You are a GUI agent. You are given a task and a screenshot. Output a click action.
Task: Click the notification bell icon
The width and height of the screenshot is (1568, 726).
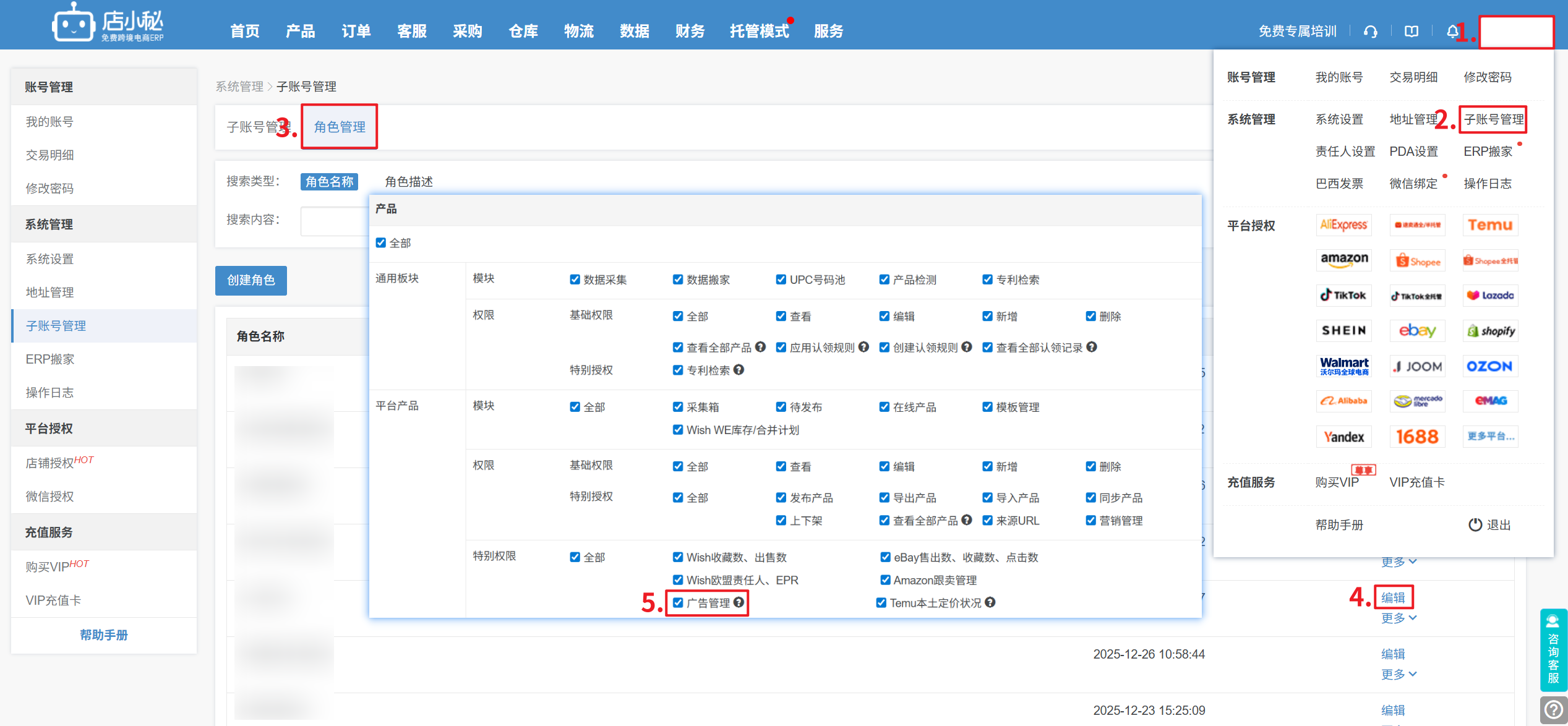[x=1452, y=31]
